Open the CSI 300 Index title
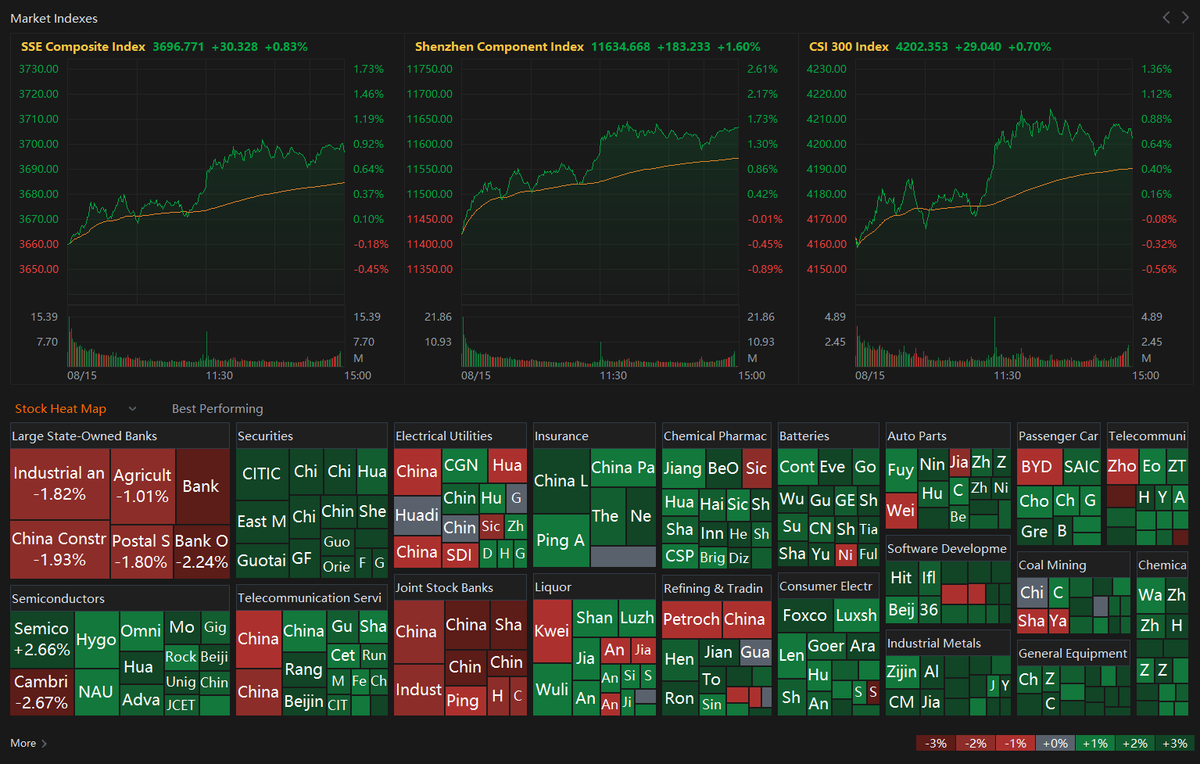This screenshot has width=1200, height=764. tap(849, 47)
